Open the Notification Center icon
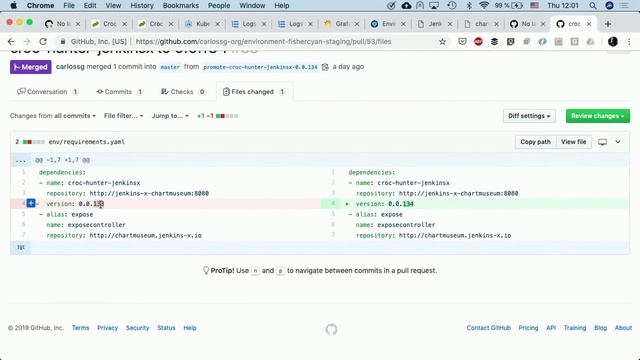 click(624, 5)
